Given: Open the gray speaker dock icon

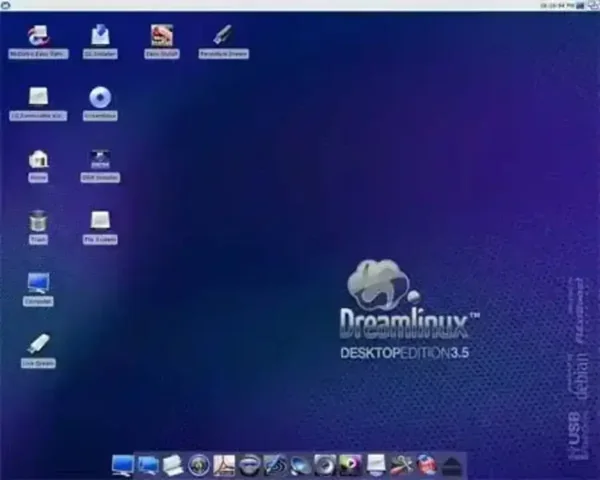Looking at the screenshot, I should (x=325, y=465).
